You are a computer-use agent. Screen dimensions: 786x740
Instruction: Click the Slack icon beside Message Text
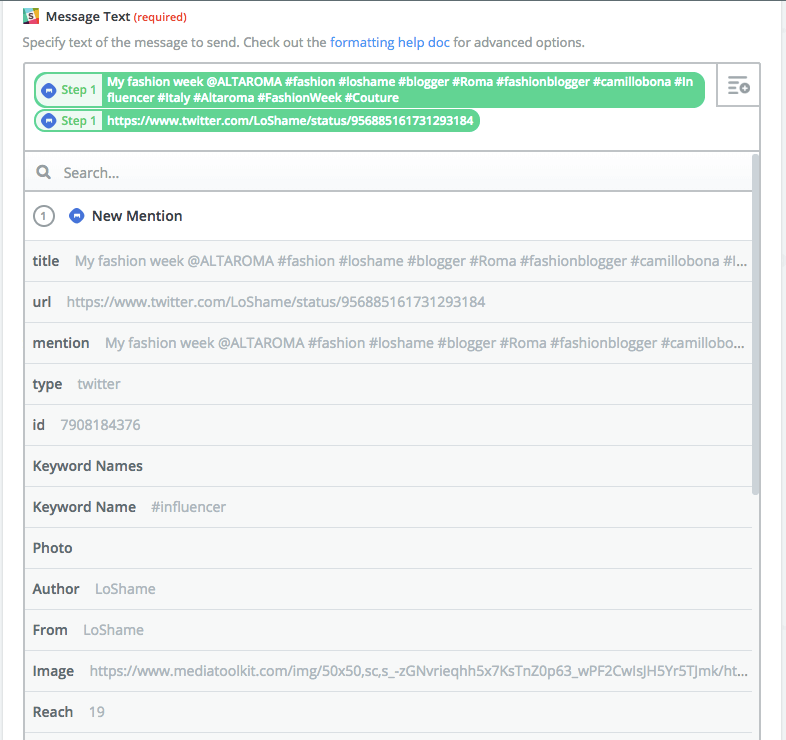pos(31,17)
